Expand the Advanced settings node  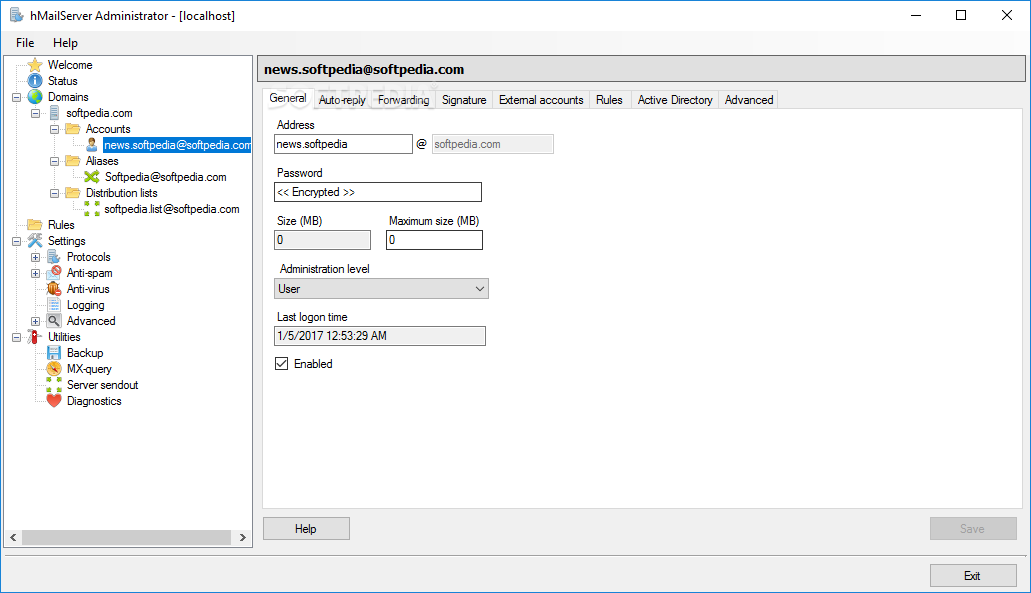point(36,321)
